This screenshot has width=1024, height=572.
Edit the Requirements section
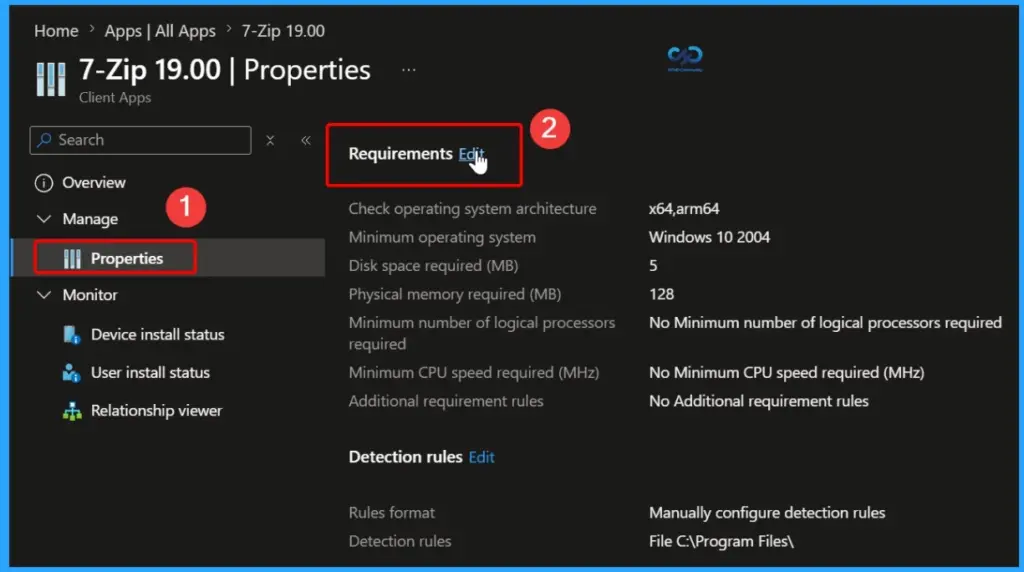(x=470, y=154)
